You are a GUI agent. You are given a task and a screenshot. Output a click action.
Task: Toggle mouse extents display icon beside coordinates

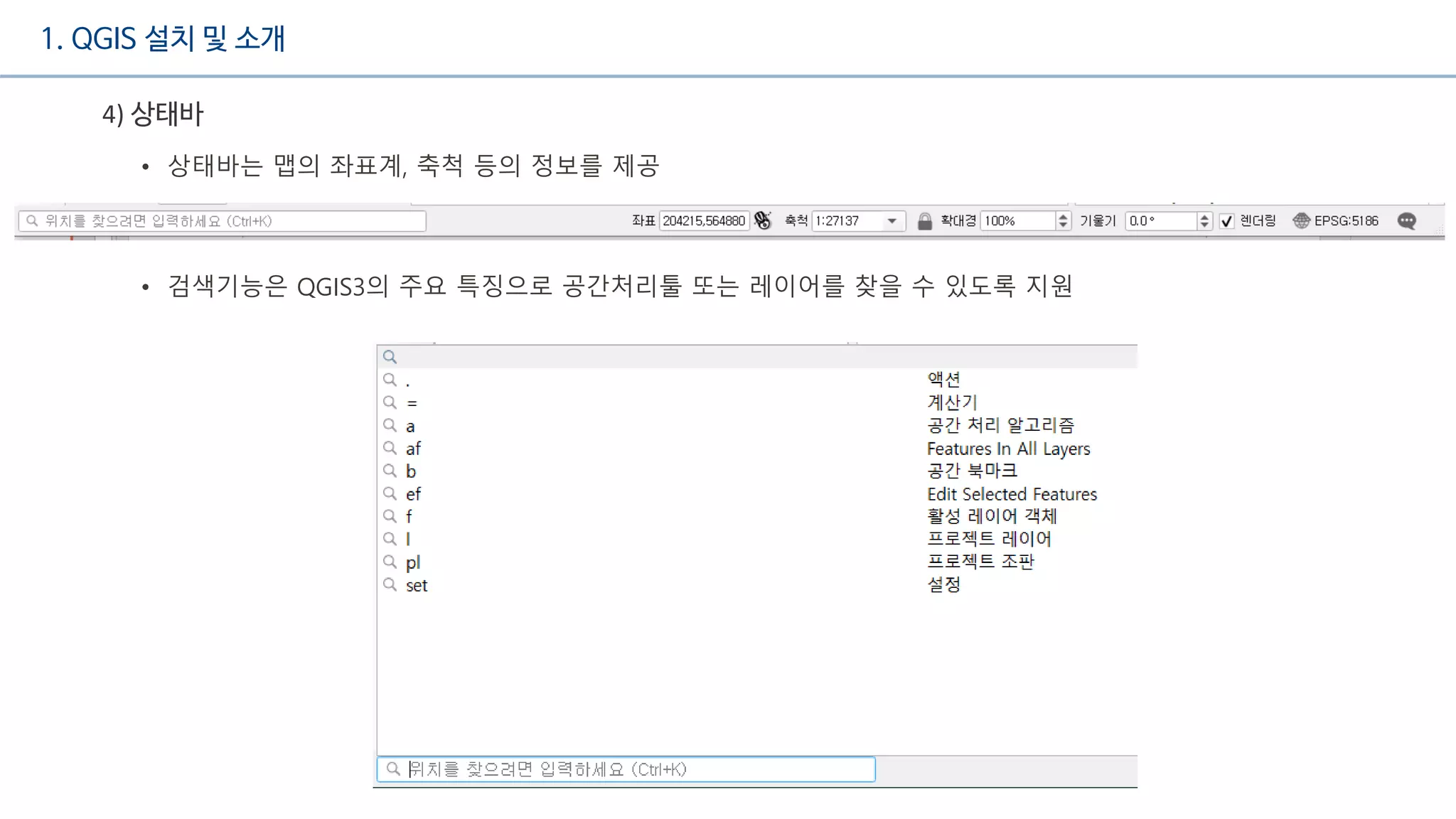pos(763,220)
